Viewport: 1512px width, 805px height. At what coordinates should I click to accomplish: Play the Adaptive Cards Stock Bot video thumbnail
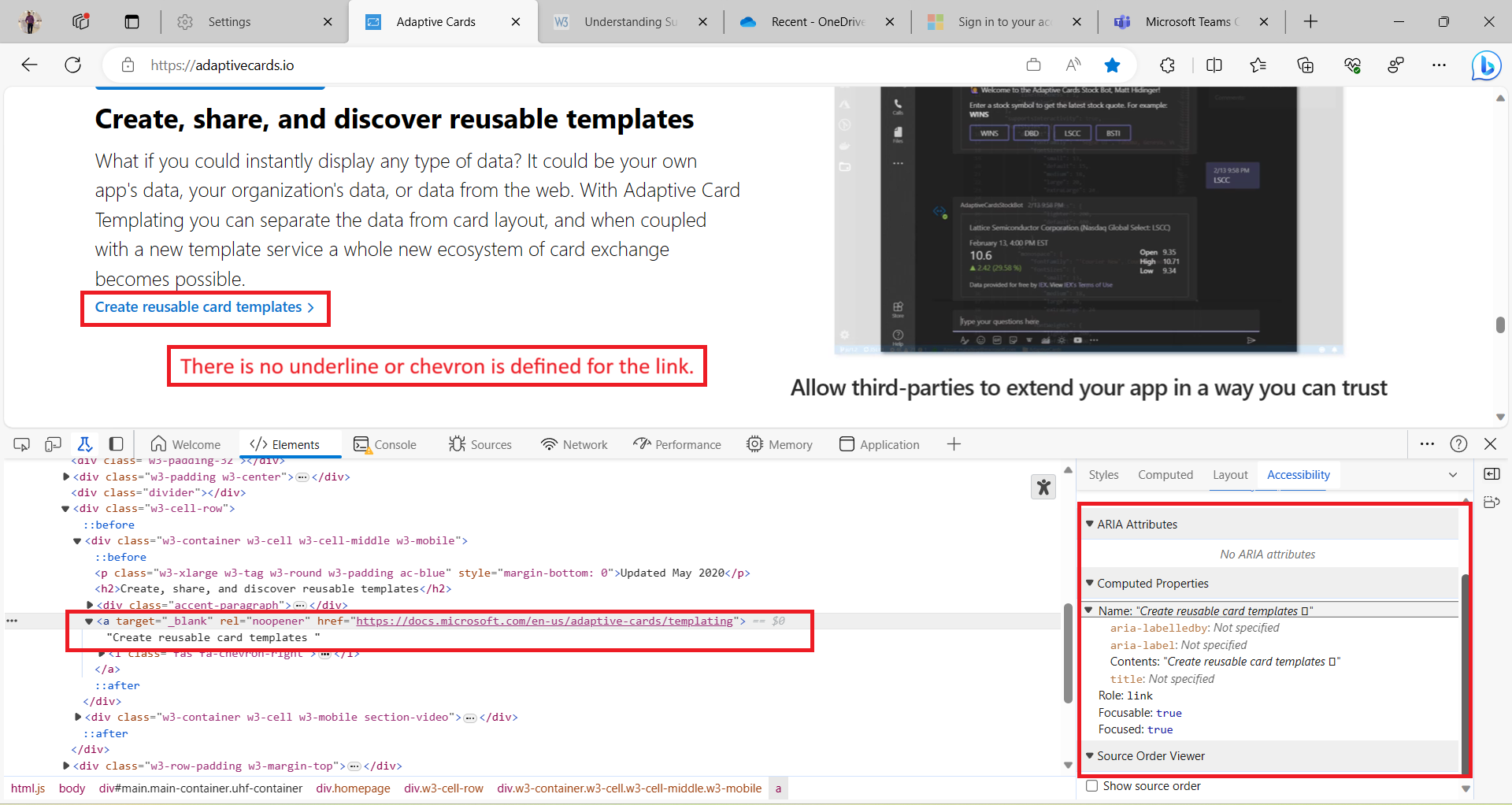coord(1088,220)
